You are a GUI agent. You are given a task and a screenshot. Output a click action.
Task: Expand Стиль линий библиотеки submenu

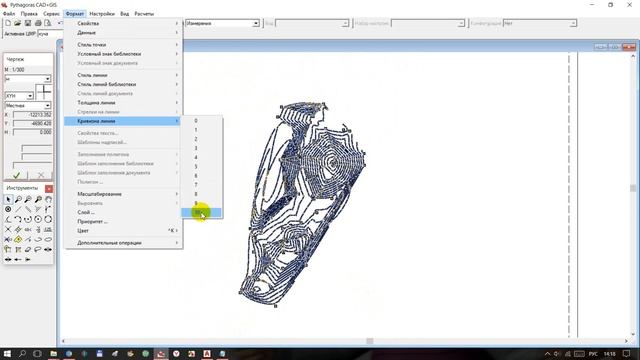tap(123, 84)
